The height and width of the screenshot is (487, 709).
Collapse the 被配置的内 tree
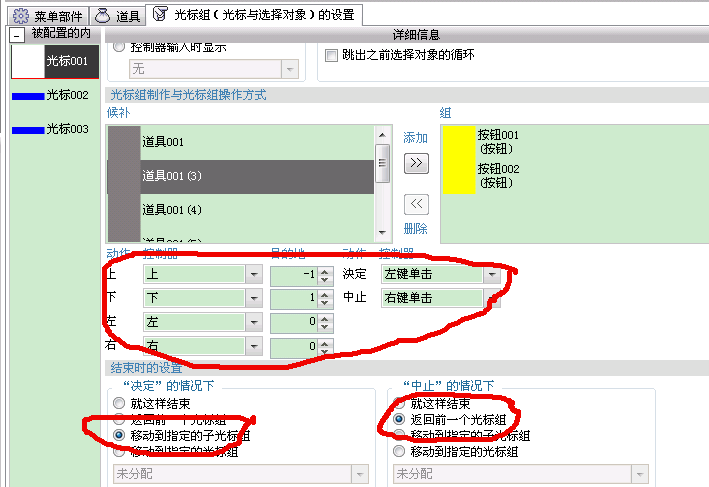[17, 34]
